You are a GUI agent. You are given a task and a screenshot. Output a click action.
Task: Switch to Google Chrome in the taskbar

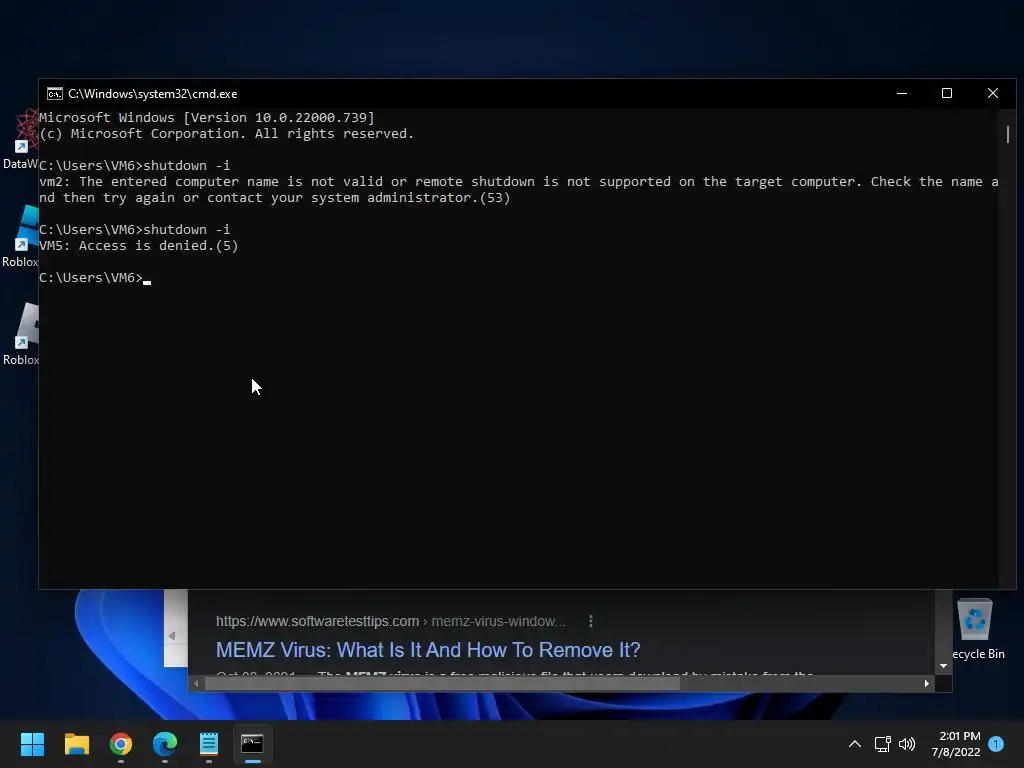click(121, 744)
